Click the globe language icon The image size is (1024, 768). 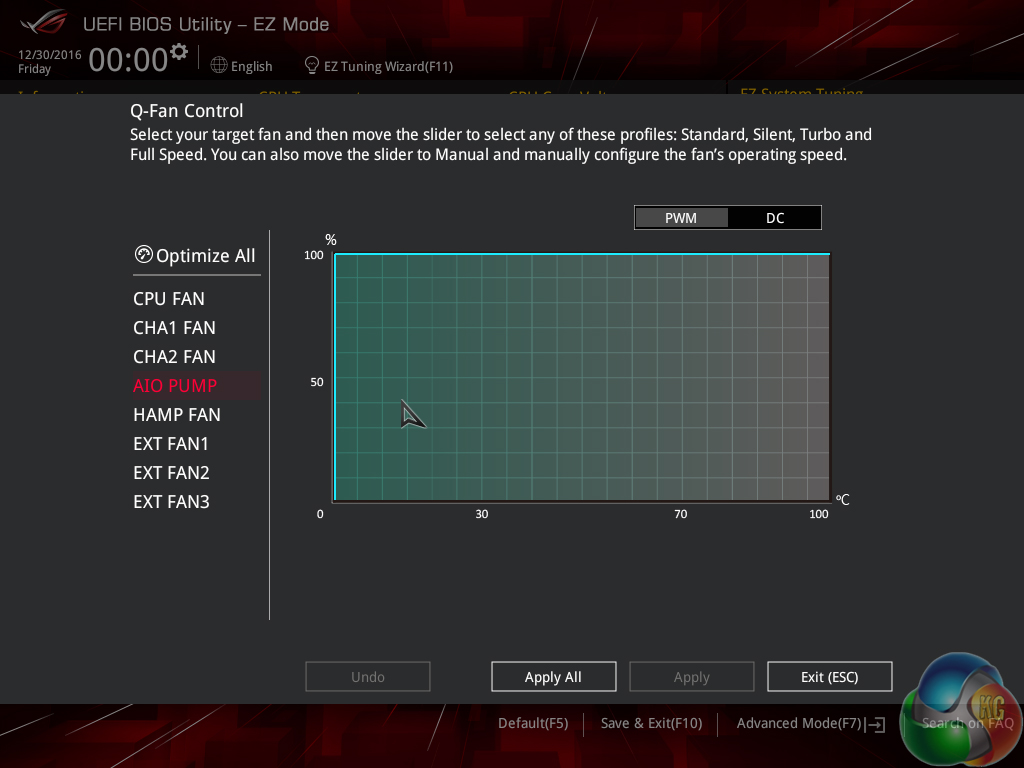pyautogui.click(x=219, y=65)
